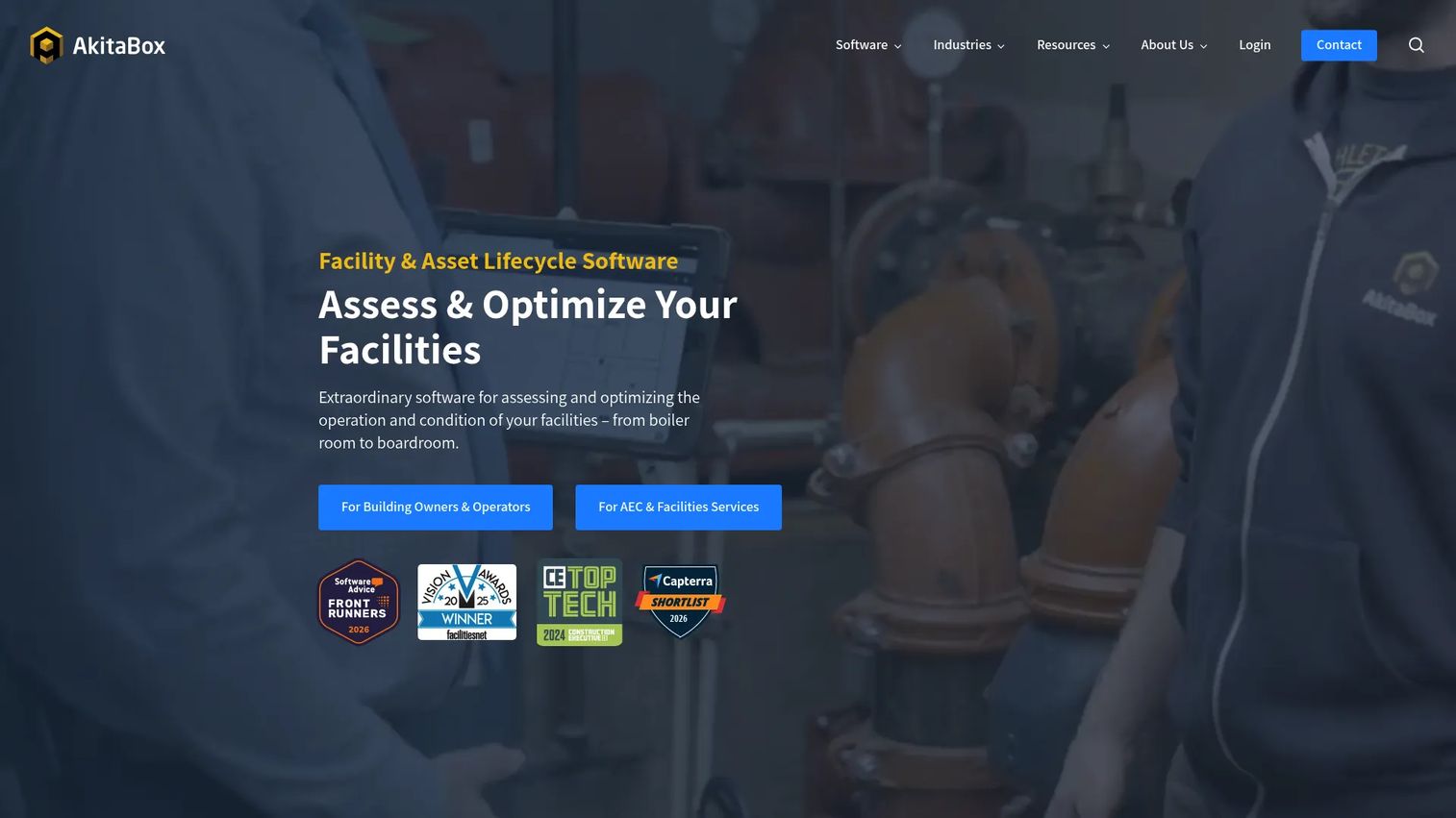Click the Software Advice Front Runners badge
Screen dimensions: 1456x818
coord(359,602)
